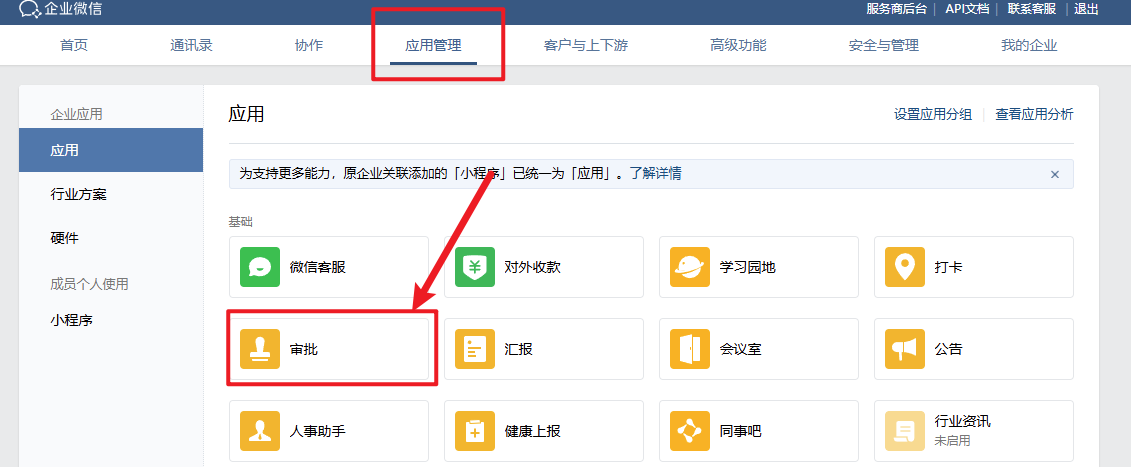
Task: Select the 打卡 location pin icon
Action: 905,267
